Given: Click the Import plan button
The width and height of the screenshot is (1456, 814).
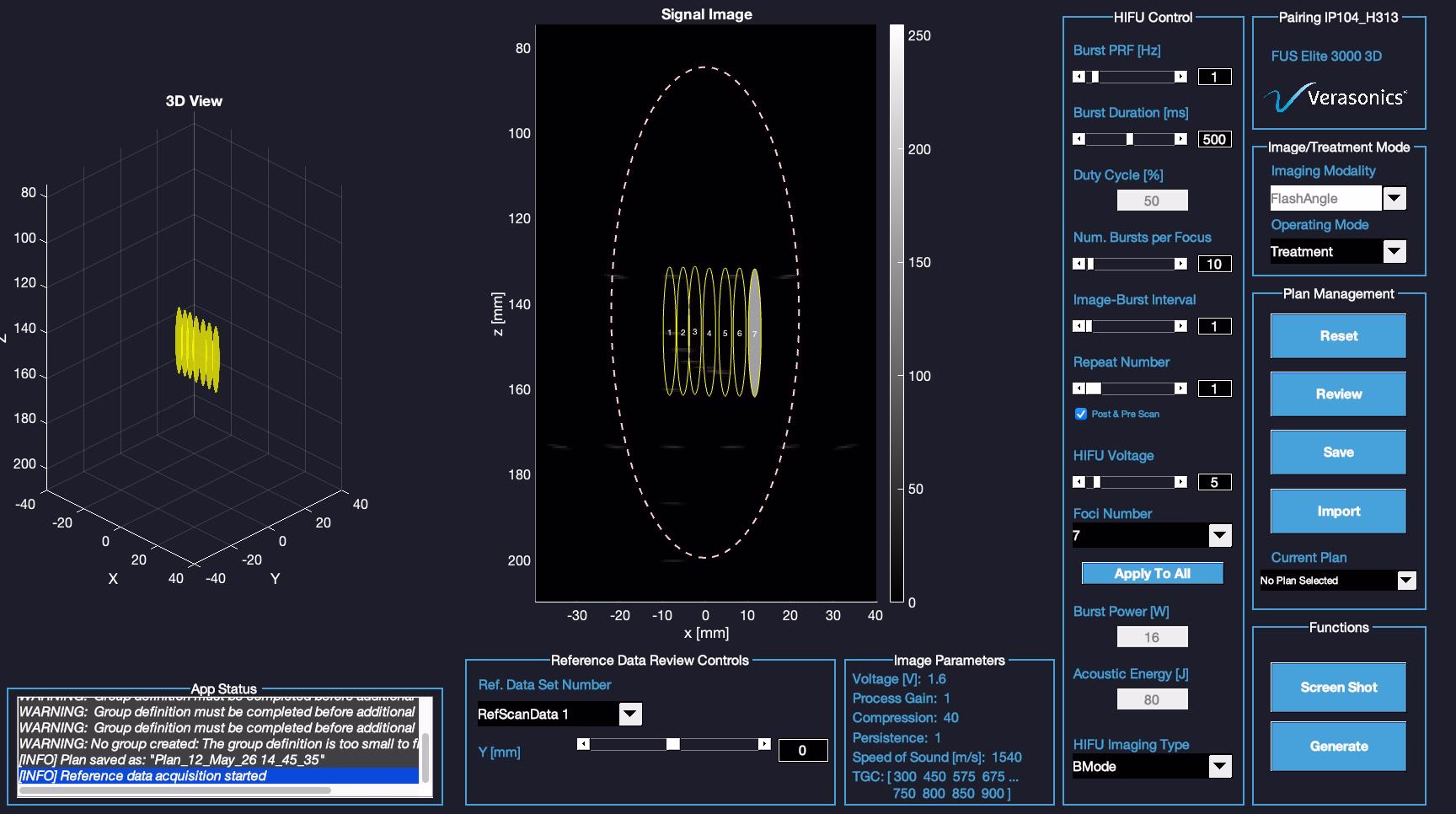Looking at the screenshot, I should (1338, 511).
